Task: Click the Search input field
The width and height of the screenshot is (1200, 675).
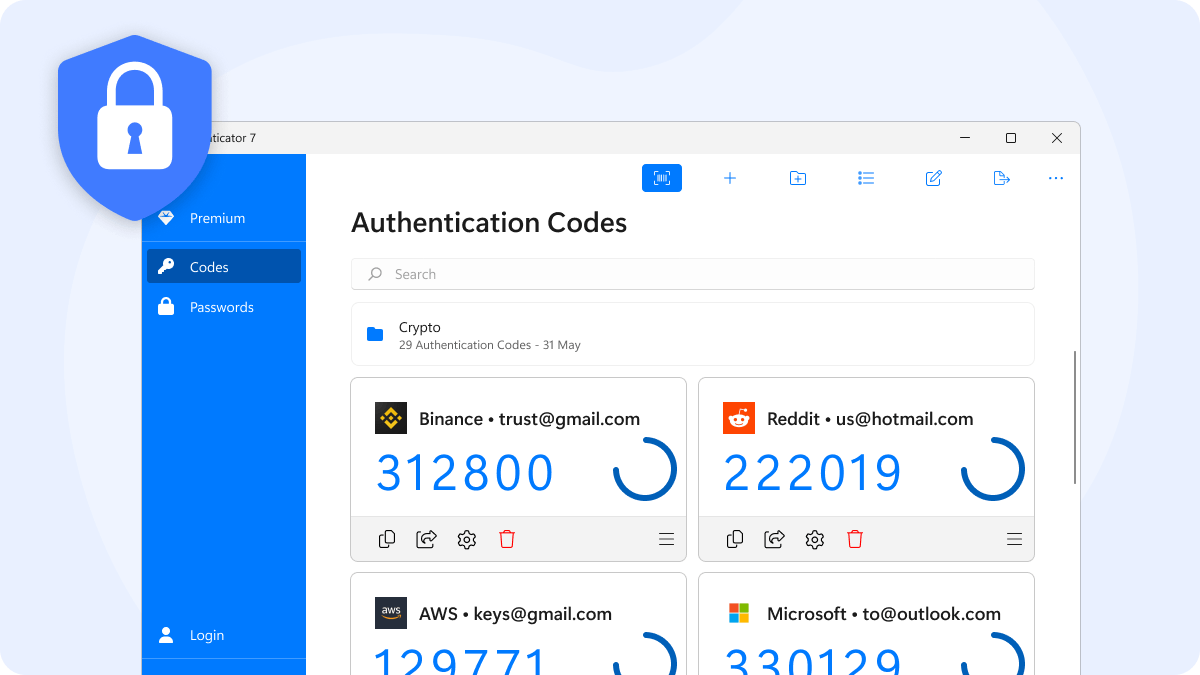Action: 693,274
